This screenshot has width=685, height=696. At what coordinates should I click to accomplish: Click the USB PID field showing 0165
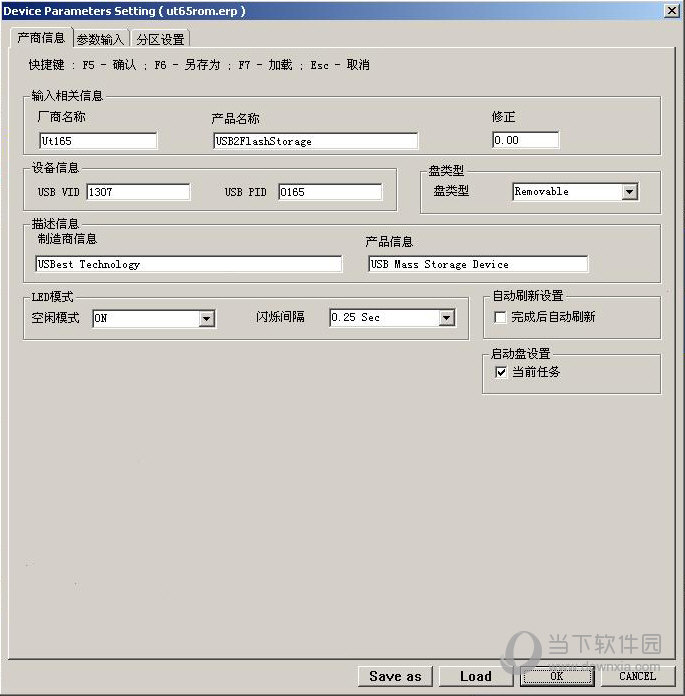(x=330, y=192)
